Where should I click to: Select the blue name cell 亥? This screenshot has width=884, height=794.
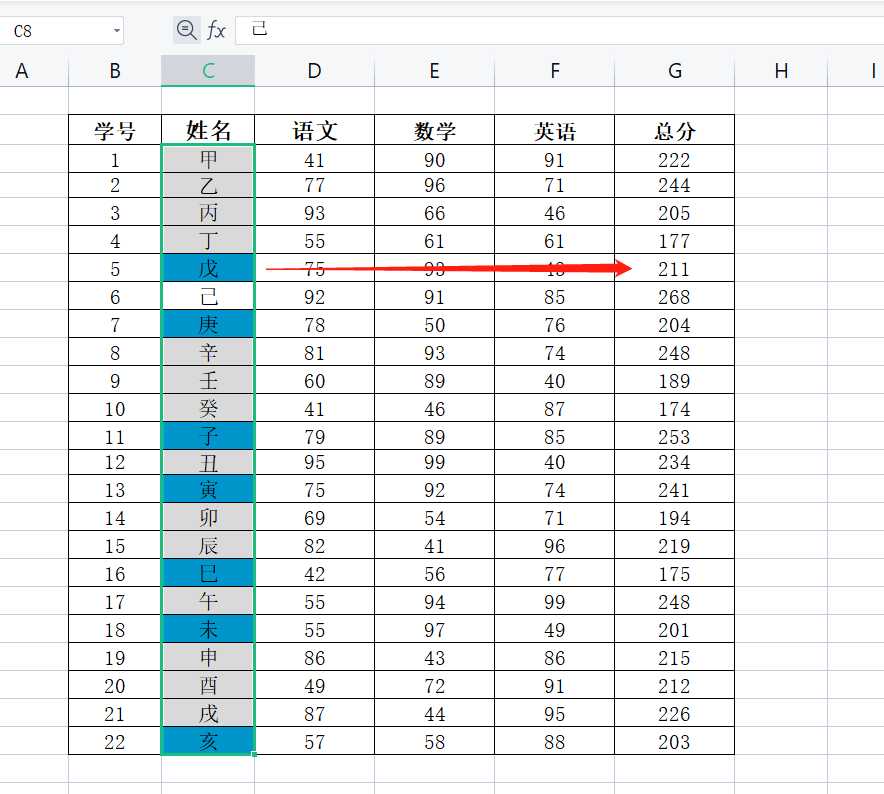pyautogui.click(x=208, y=740)
